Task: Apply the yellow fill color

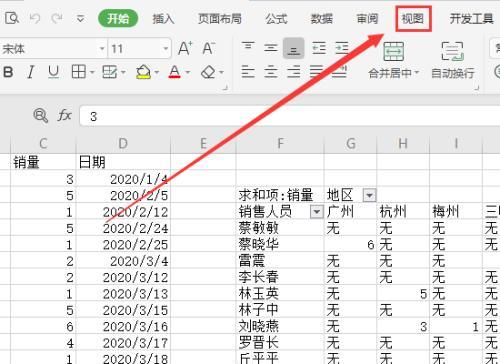Action: point(144,72)
